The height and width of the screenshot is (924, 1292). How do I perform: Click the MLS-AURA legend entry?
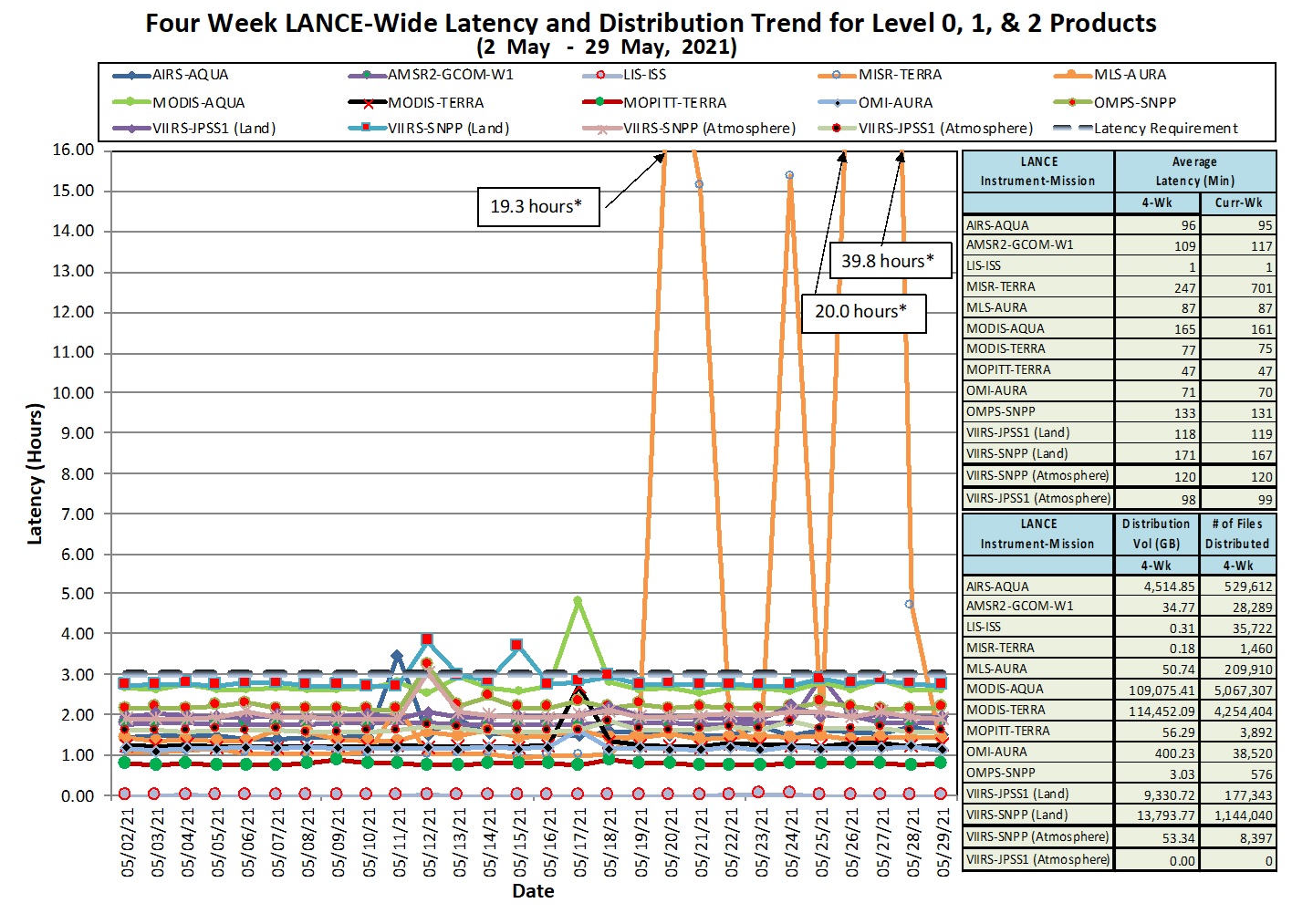[x=1110, y=75]
